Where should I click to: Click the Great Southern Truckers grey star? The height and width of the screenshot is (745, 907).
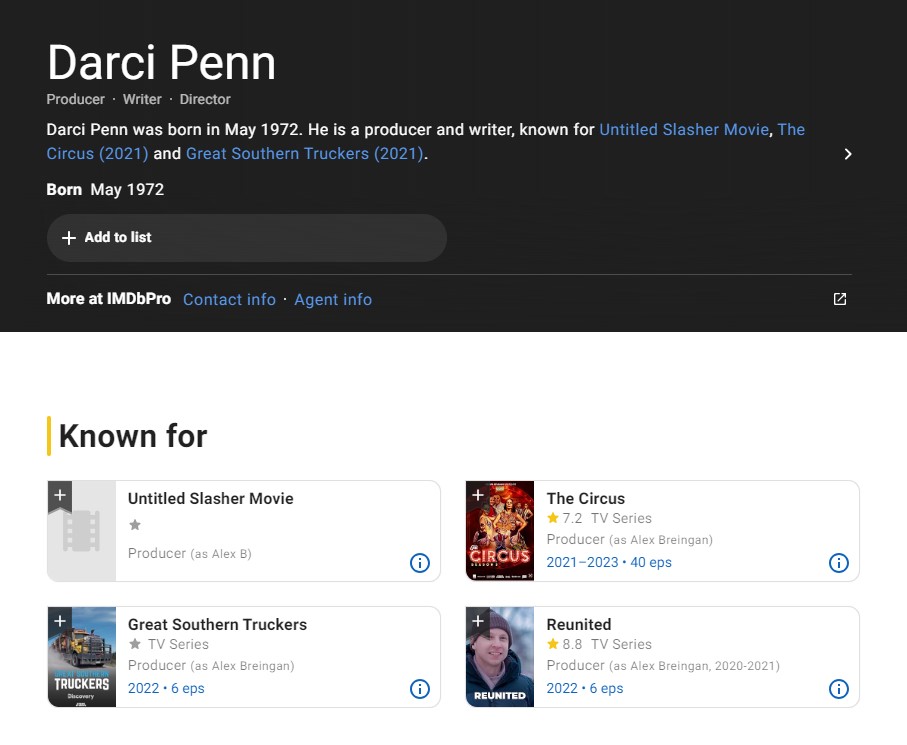tap(135, 644)
